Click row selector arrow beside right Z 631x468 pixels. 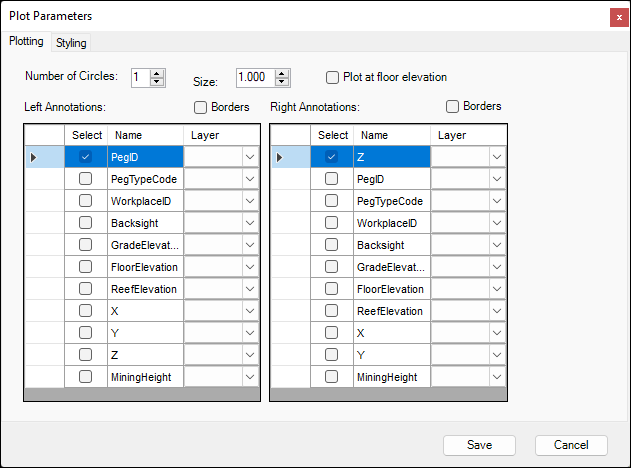(279, 157)
